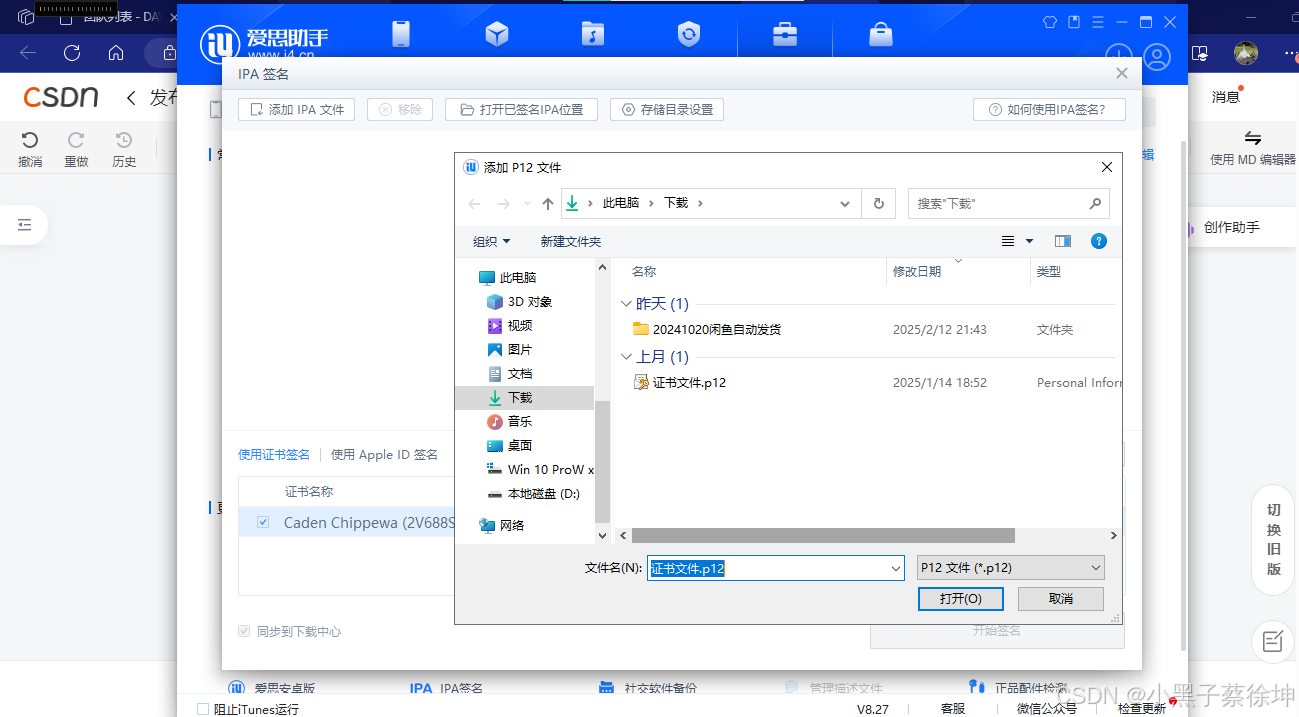Toggle the preview pane icon in file dialog
The image size is (1299, 717).
tap(1063, 241)
